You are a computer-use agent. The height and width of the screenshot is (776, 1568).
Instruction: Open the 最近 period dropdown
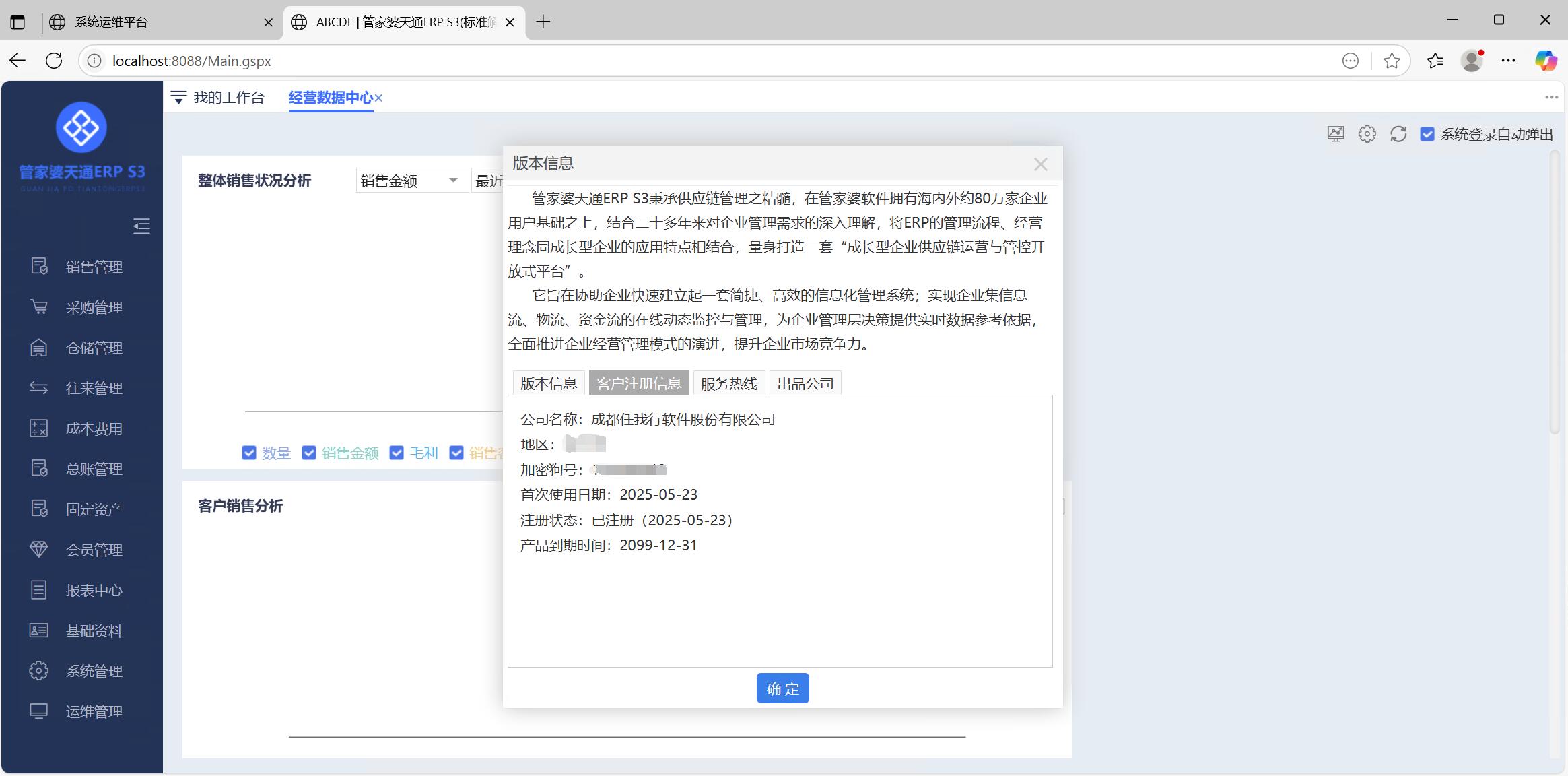point(488,180)
